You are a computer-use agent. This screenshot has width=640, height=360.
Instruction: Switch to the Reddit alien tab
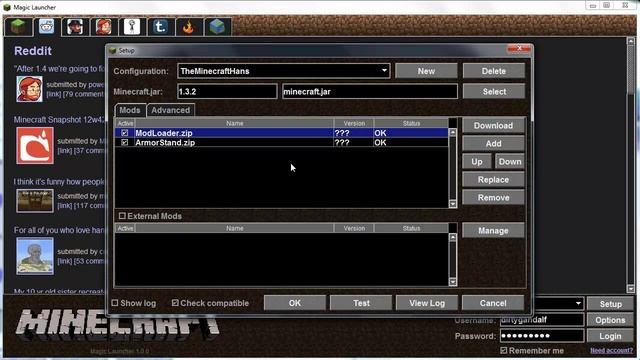[x=47, y=27]
